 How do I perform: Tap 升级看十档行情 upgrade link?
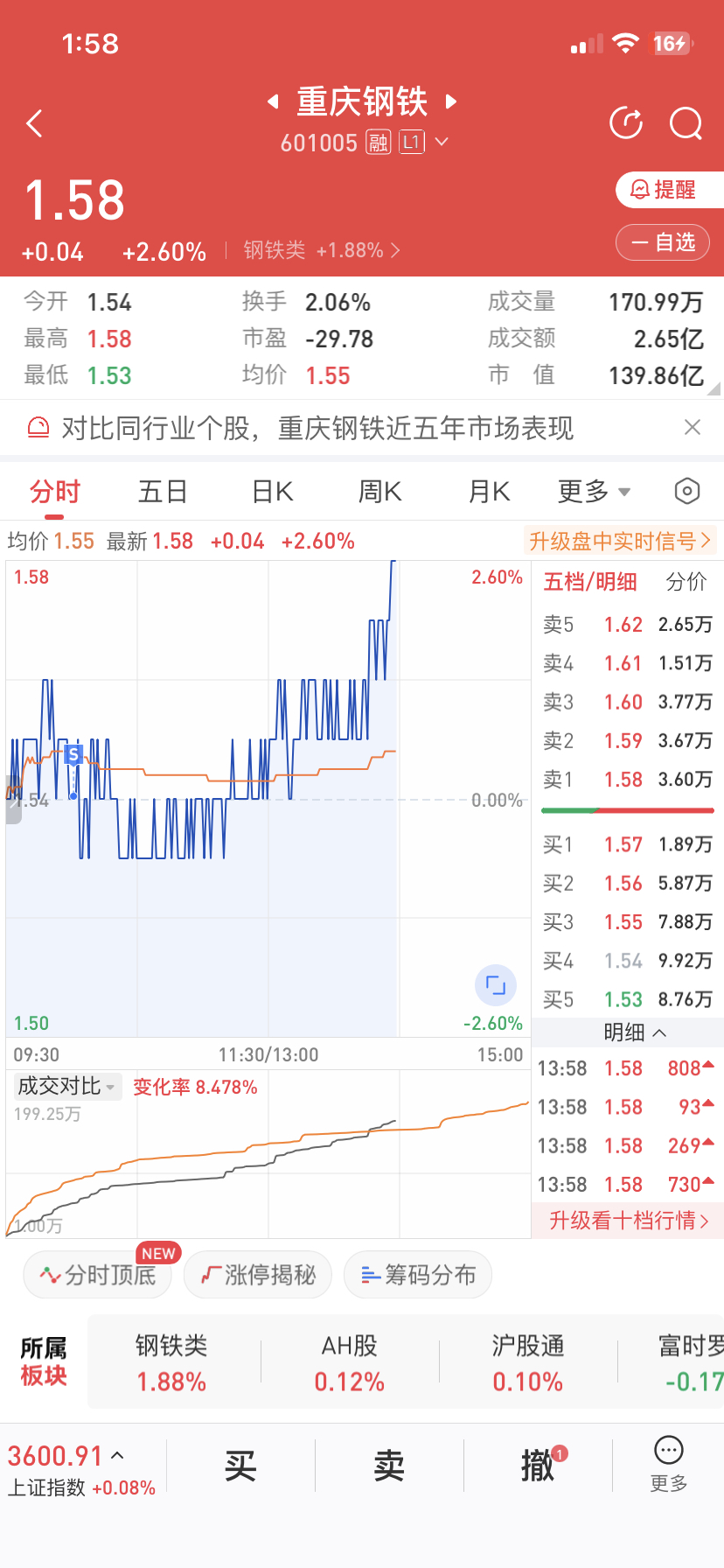(628, 1221)
